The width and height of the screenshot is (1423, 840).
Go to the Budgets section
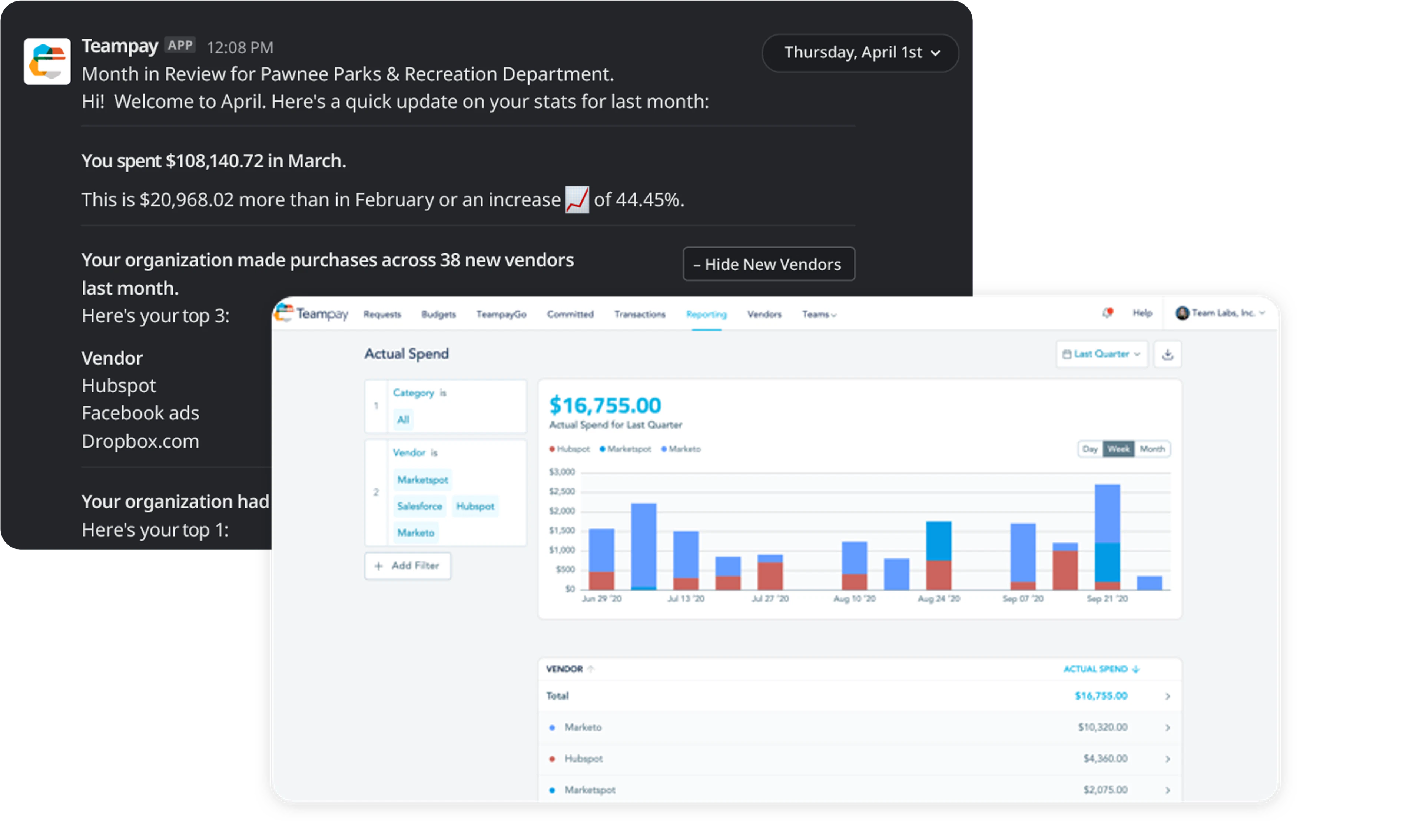pyautogui.click(x=439, y=315)
